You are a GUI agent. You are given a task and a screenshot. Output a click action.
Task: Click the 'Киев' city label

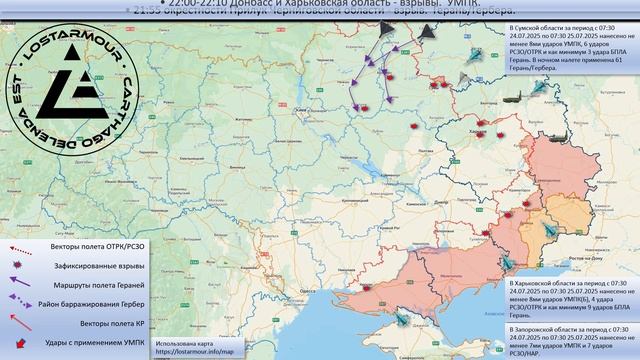[302, 110]
